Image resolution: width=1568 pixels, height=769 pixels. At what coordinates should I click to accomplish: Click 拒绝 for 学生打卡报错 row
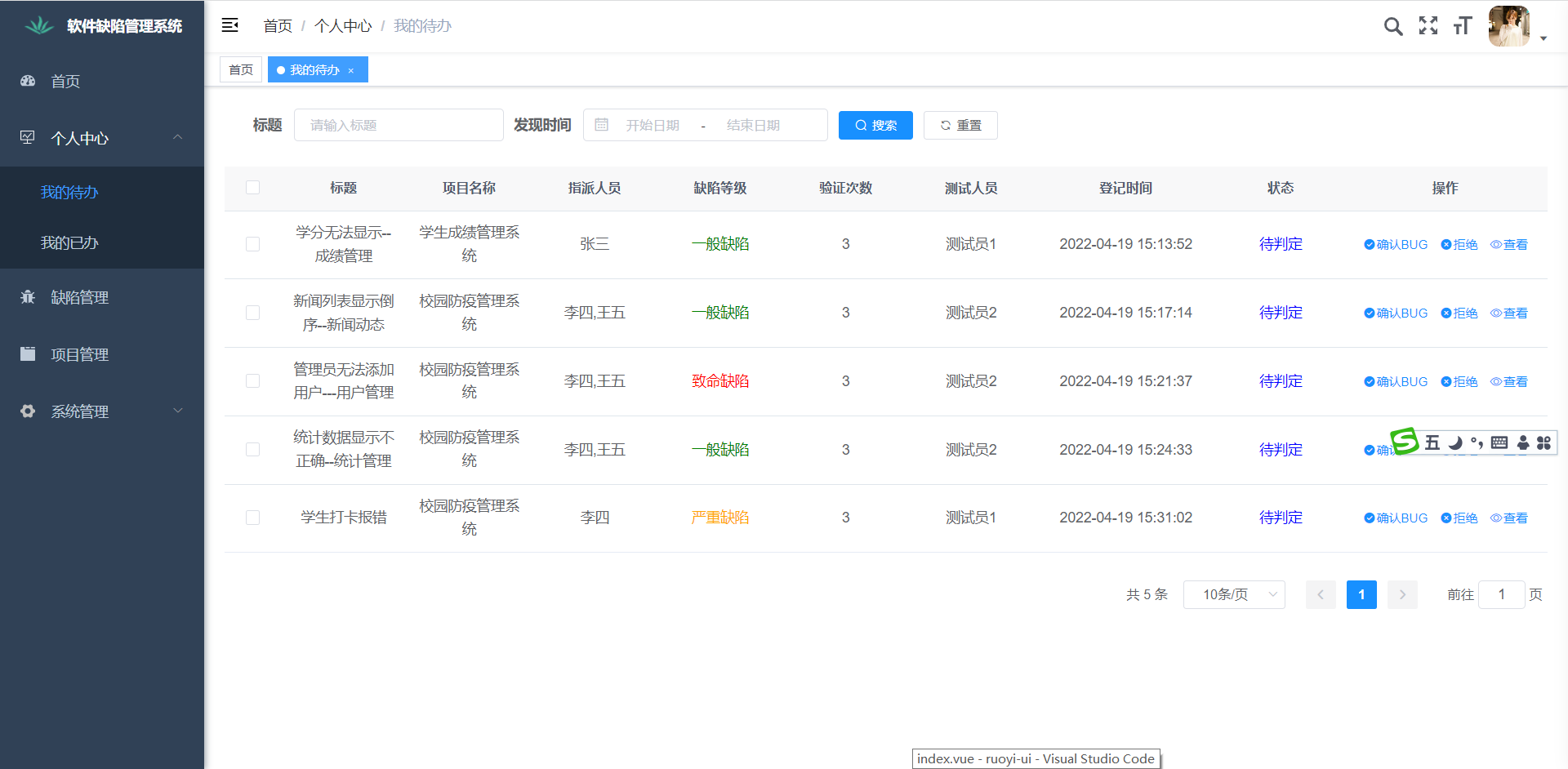click(1459, 518)
